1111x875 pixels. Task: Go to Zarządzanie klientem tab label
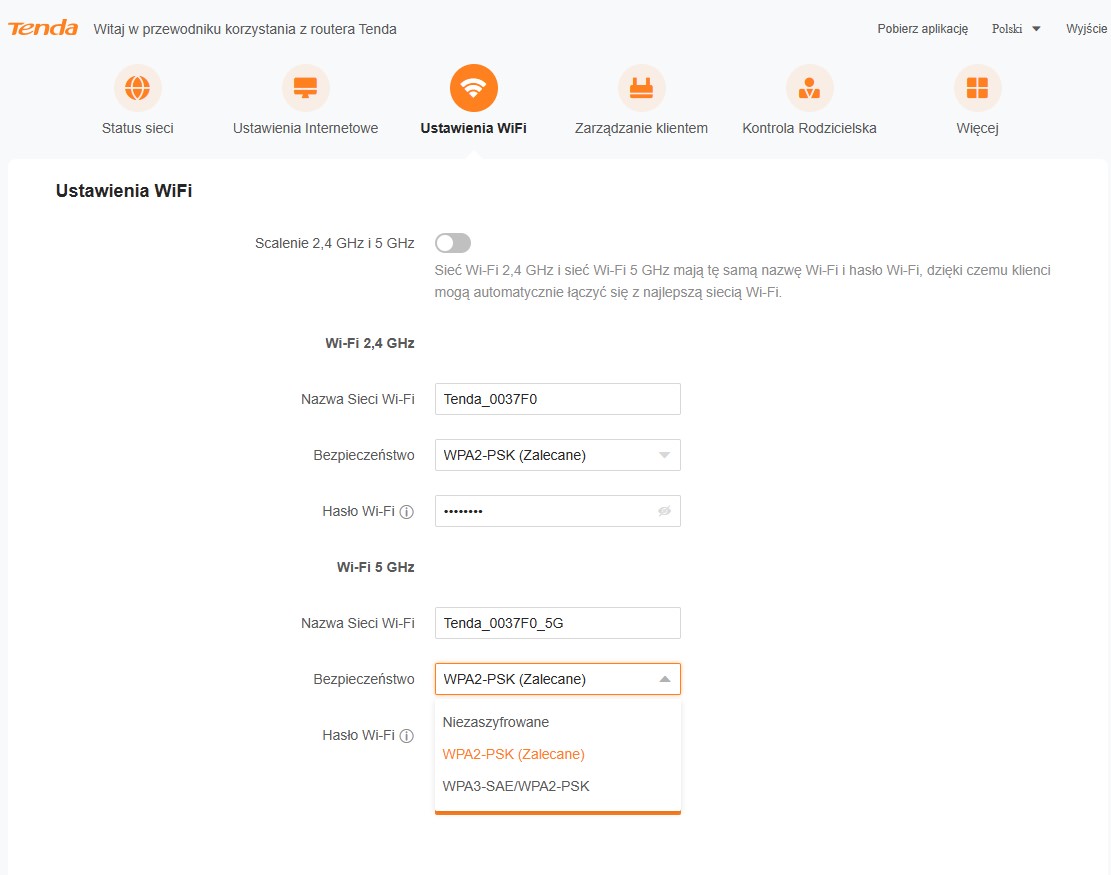tap(641, 128)
